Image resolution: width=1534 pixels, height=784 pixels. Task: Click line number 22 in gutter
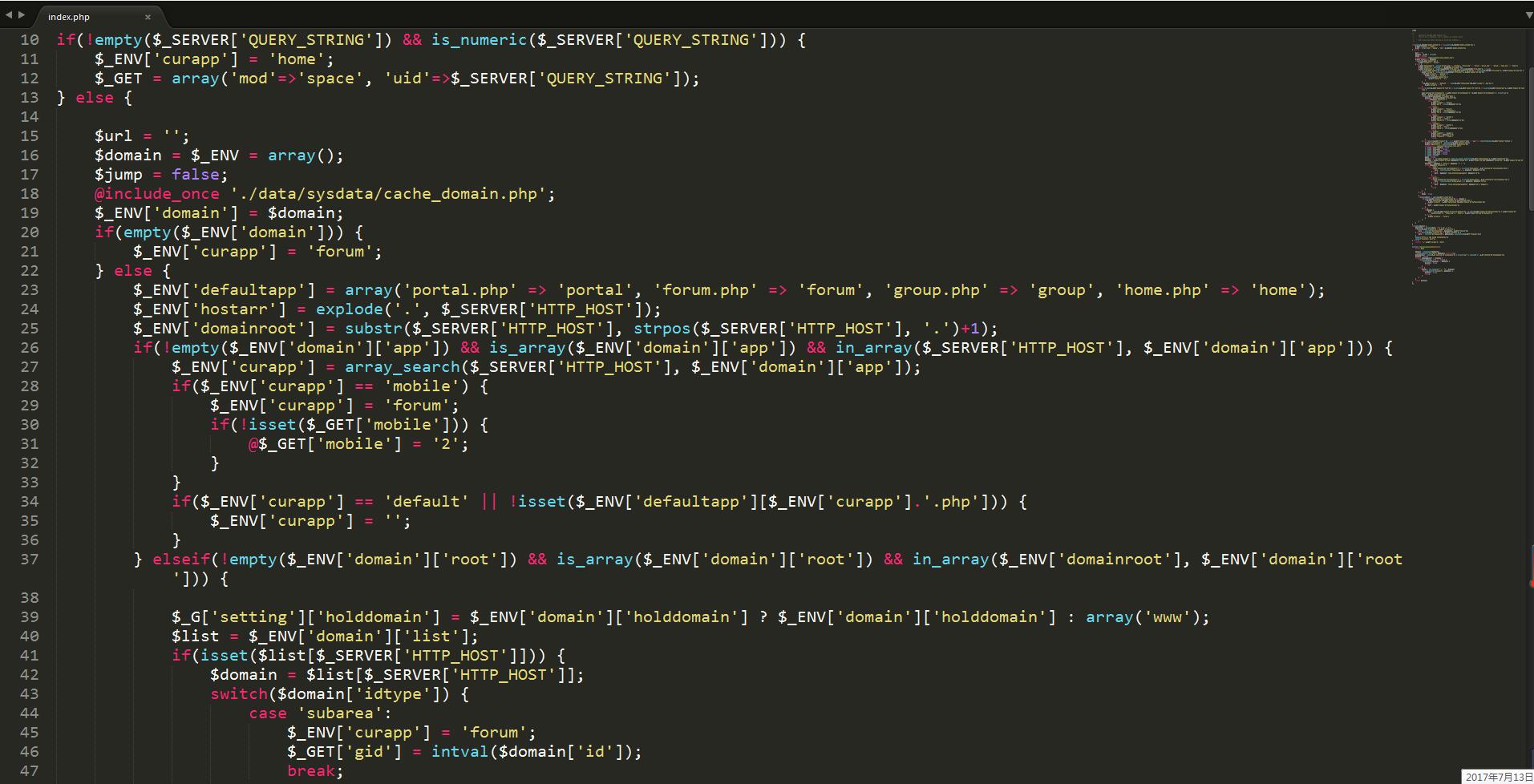[30, 271]
